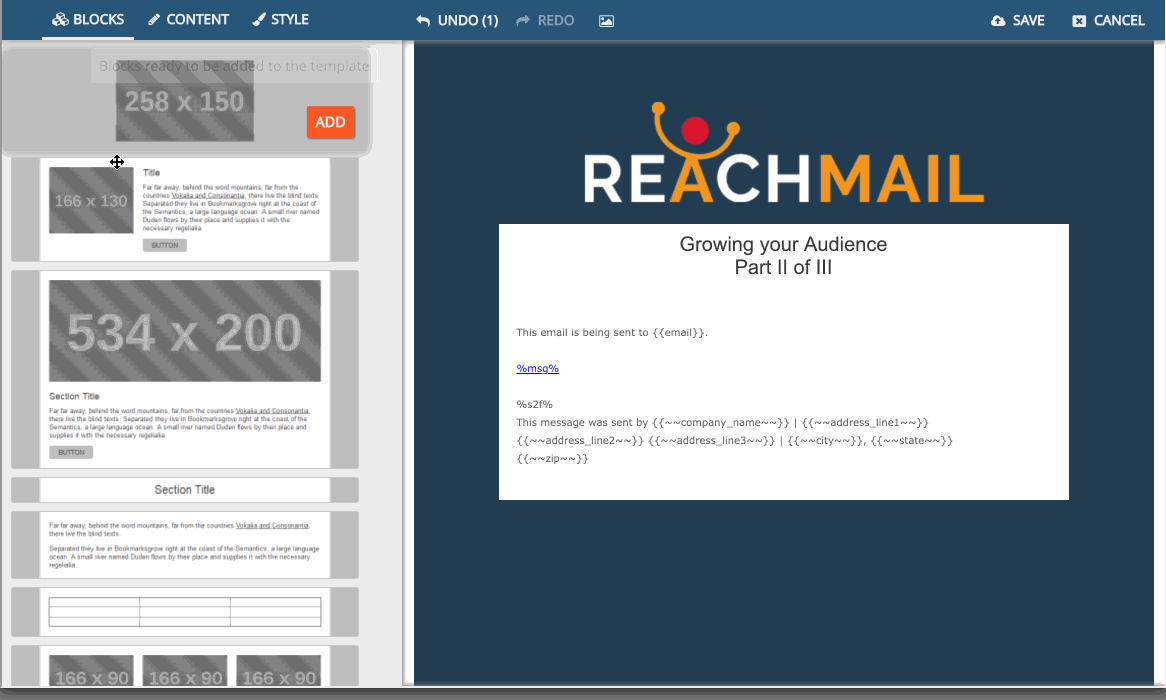The width and height of the screenshot is (1166, 700).
Task: Click the BUTTON in the 534 x 200 block
Action: pos(71,452)
